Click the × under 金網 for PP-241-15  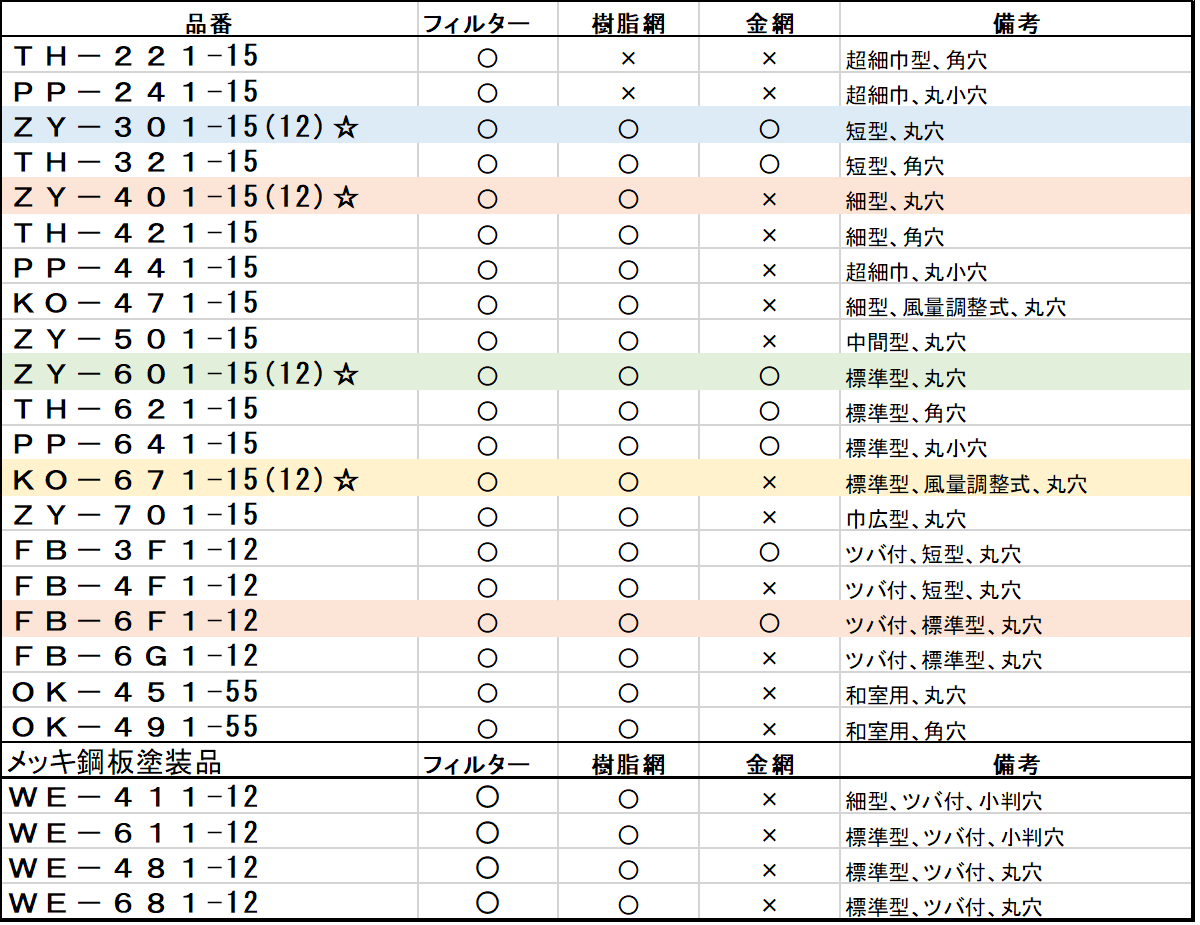(x=769, y=94)
